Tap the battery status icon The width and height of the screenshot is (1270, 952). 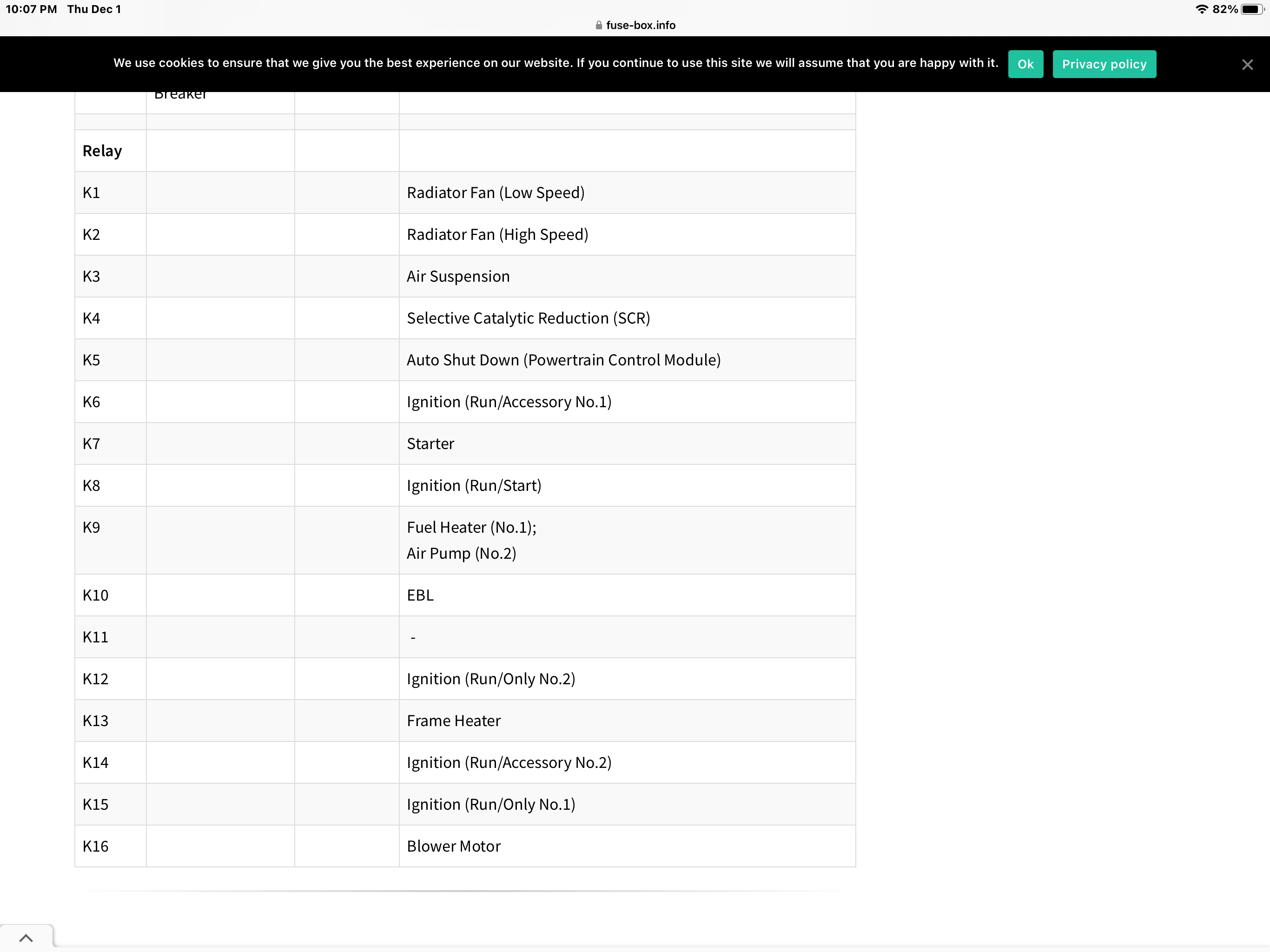(1251, 9)
